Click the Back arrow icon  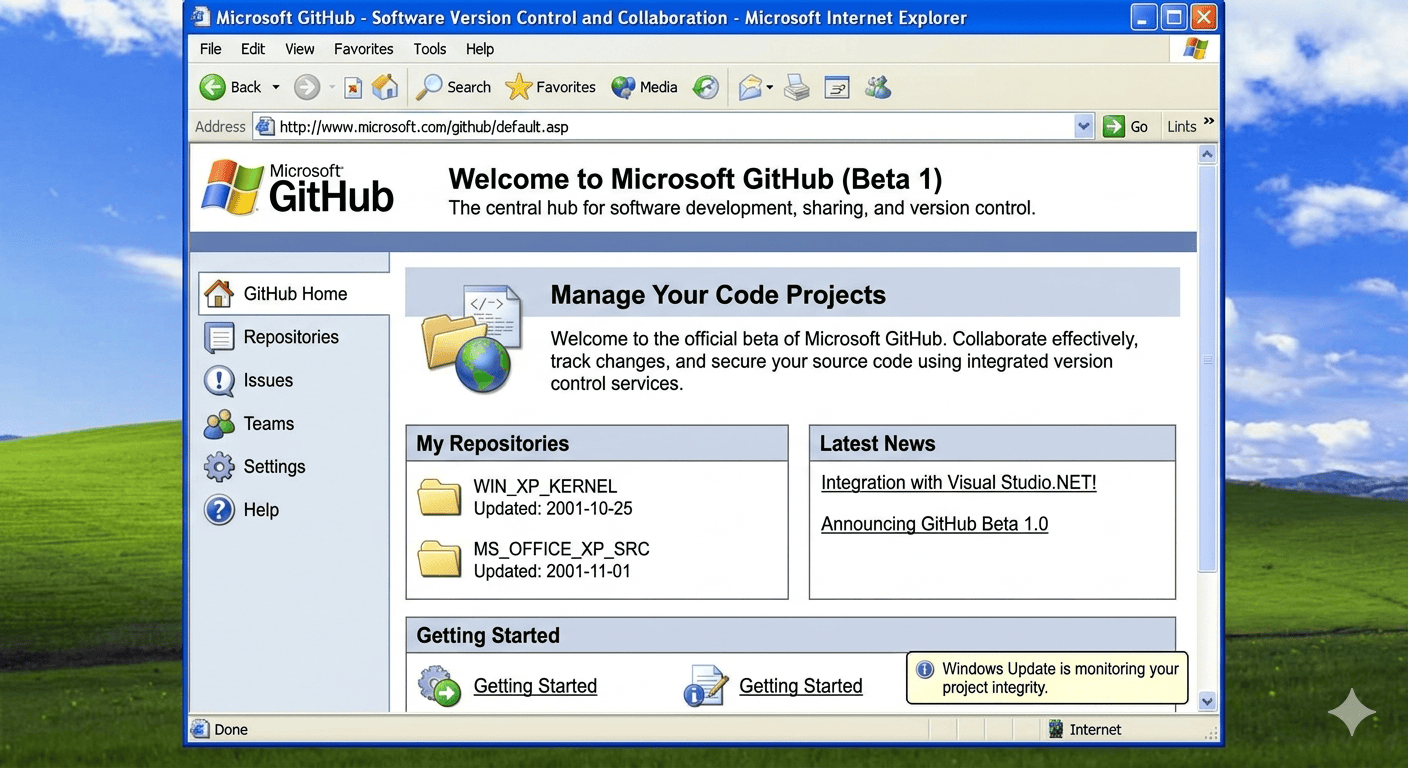(x=212, y=87)
